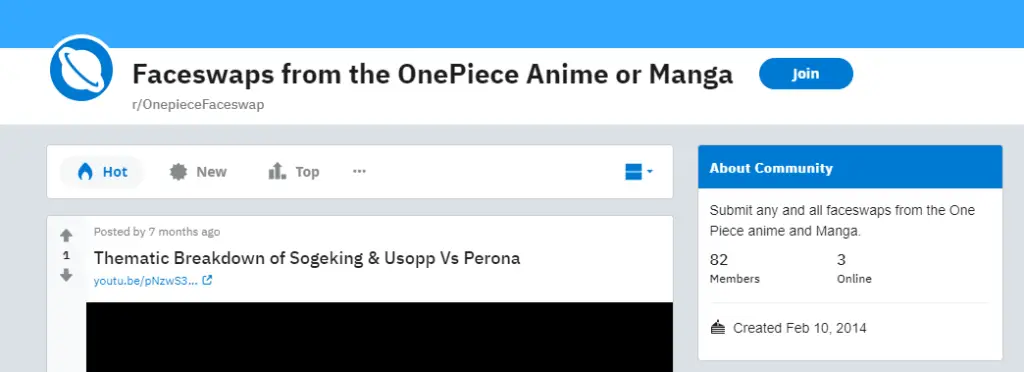The image size is (1024, 372).
Task: Open the card view layout dropdown
Action: click(x=639, y=172)
